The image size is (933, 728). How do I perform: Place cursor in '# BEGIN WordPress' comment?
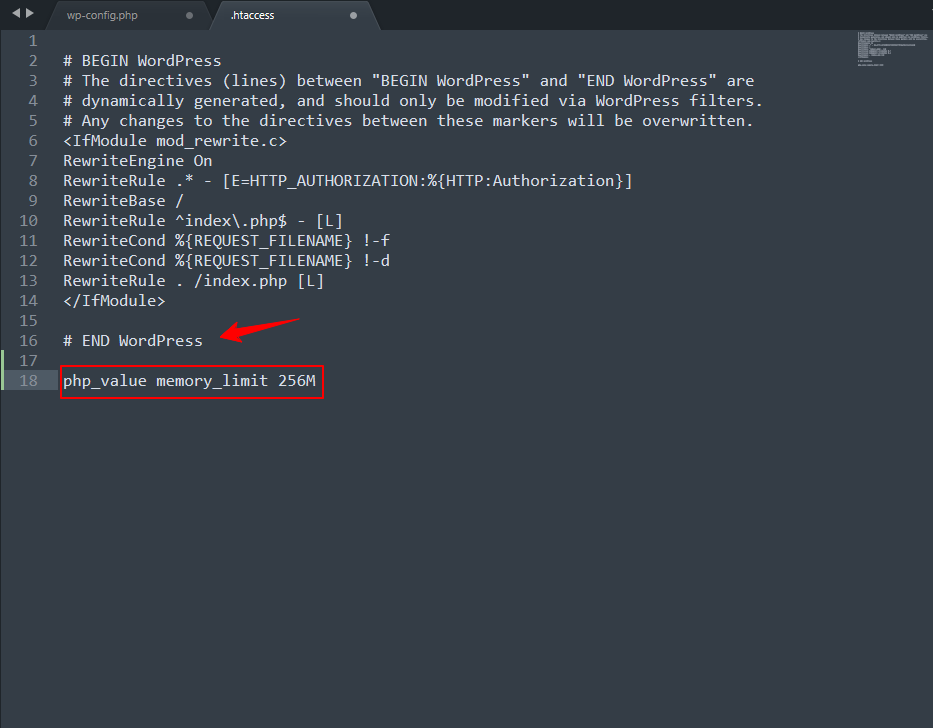(142, 61)
